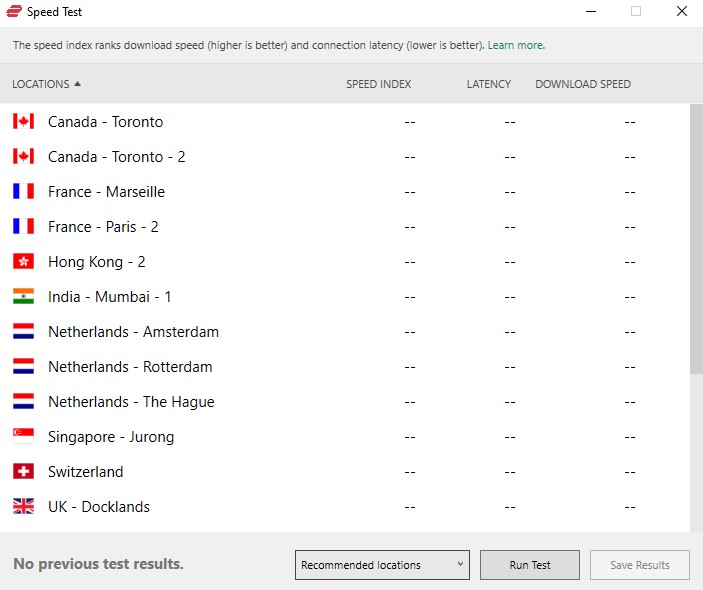Sort by Download Speed column header
This screenshot has height=590, width=703.
point(583,84)
